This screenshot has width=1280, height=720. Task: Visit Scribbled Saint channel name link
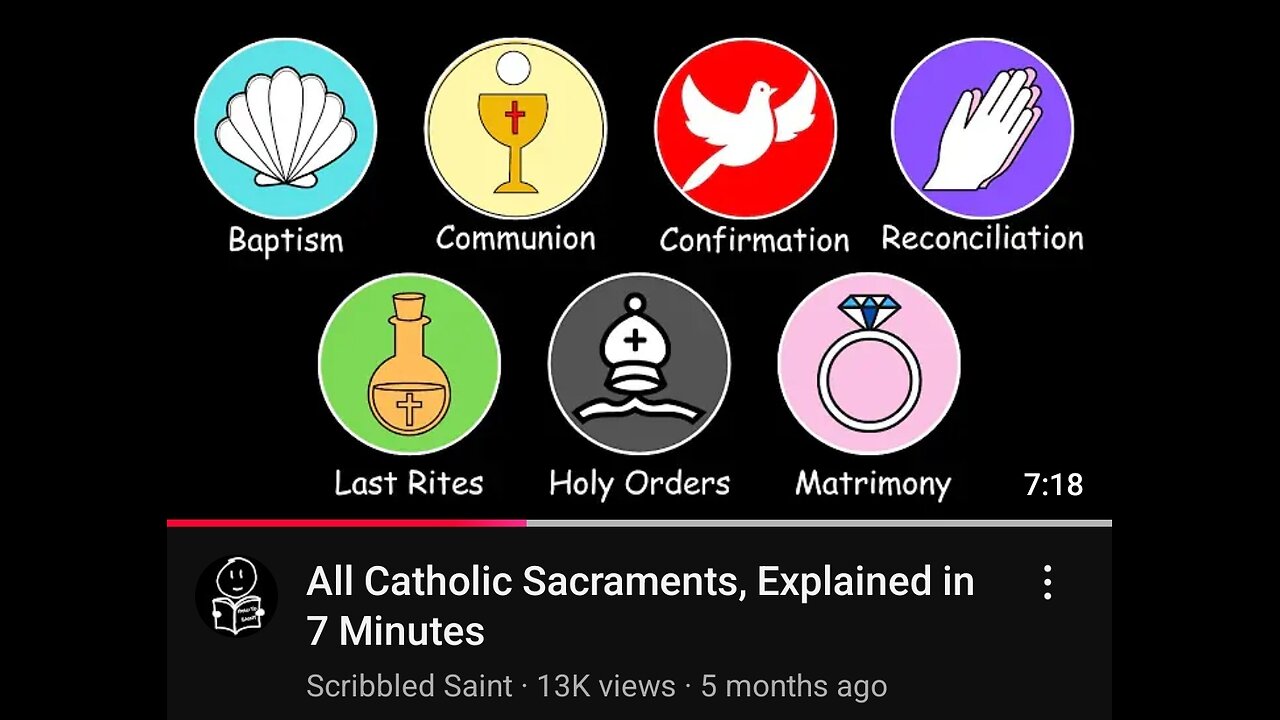[x=409, y=686]
